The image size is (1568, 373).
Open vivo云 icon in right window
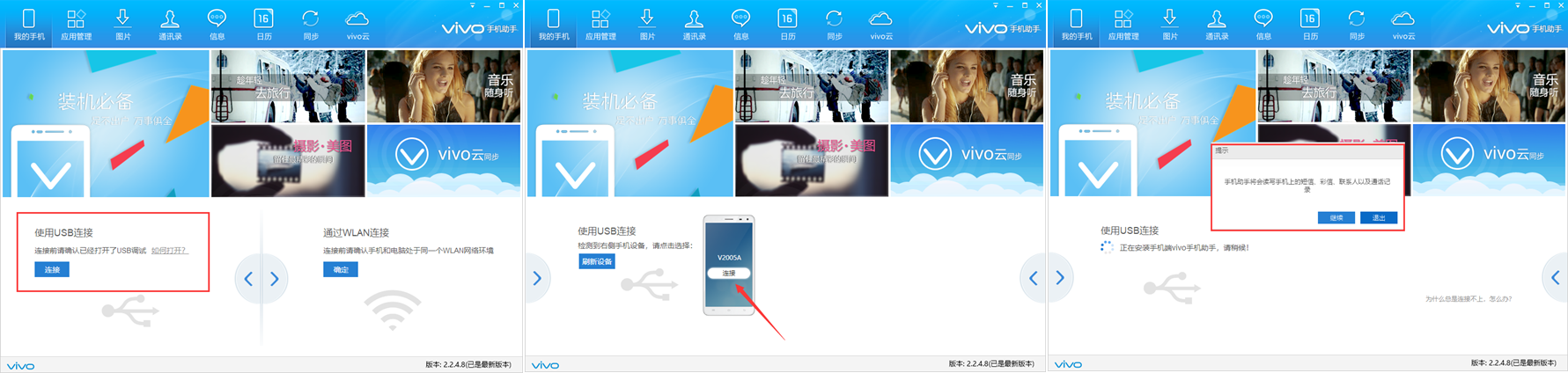1404,24
